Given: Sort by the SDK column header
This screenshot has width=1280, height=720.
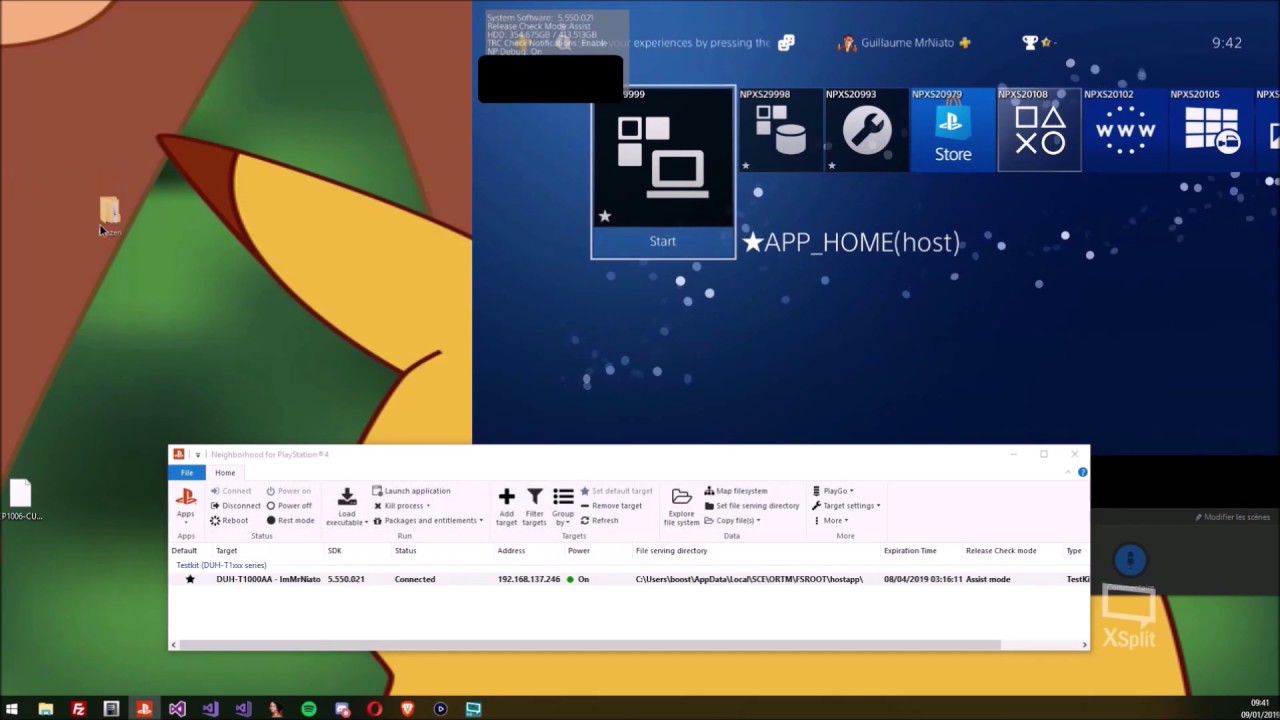Looking at the screenshot, I should click(x=335, y=550).
